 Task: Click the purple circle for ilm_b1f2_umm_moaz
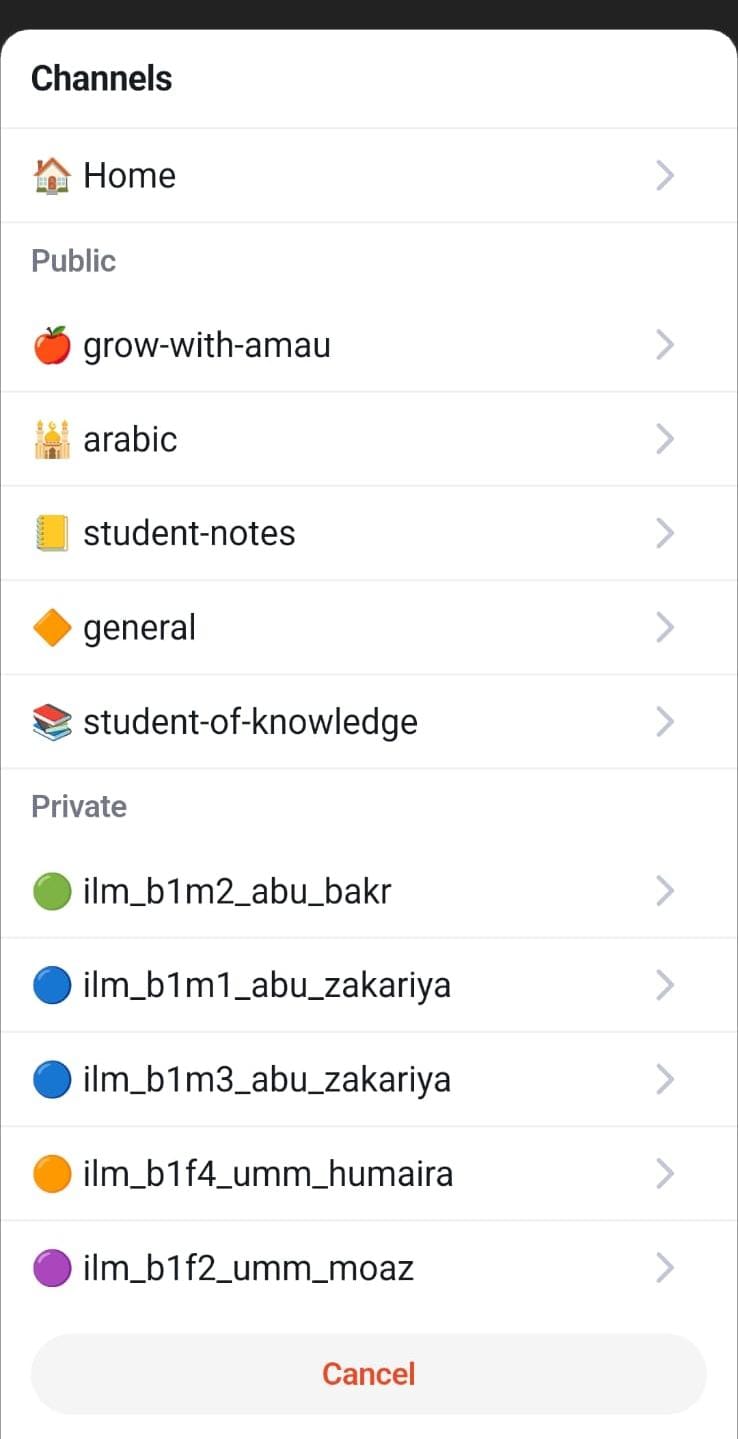pyautogui.click(x=51, y=1269)
